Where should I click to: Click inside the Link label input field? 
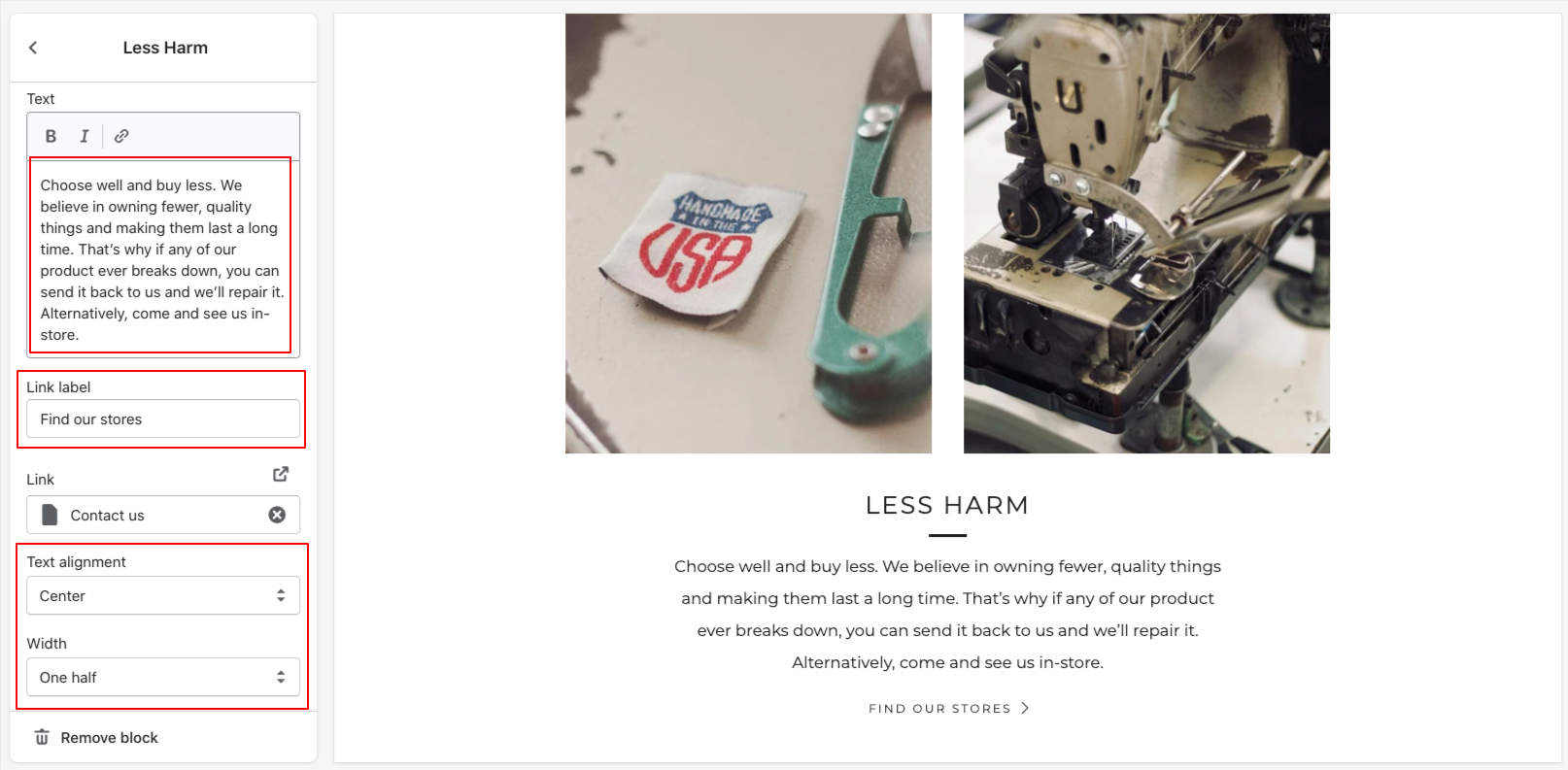163,418
